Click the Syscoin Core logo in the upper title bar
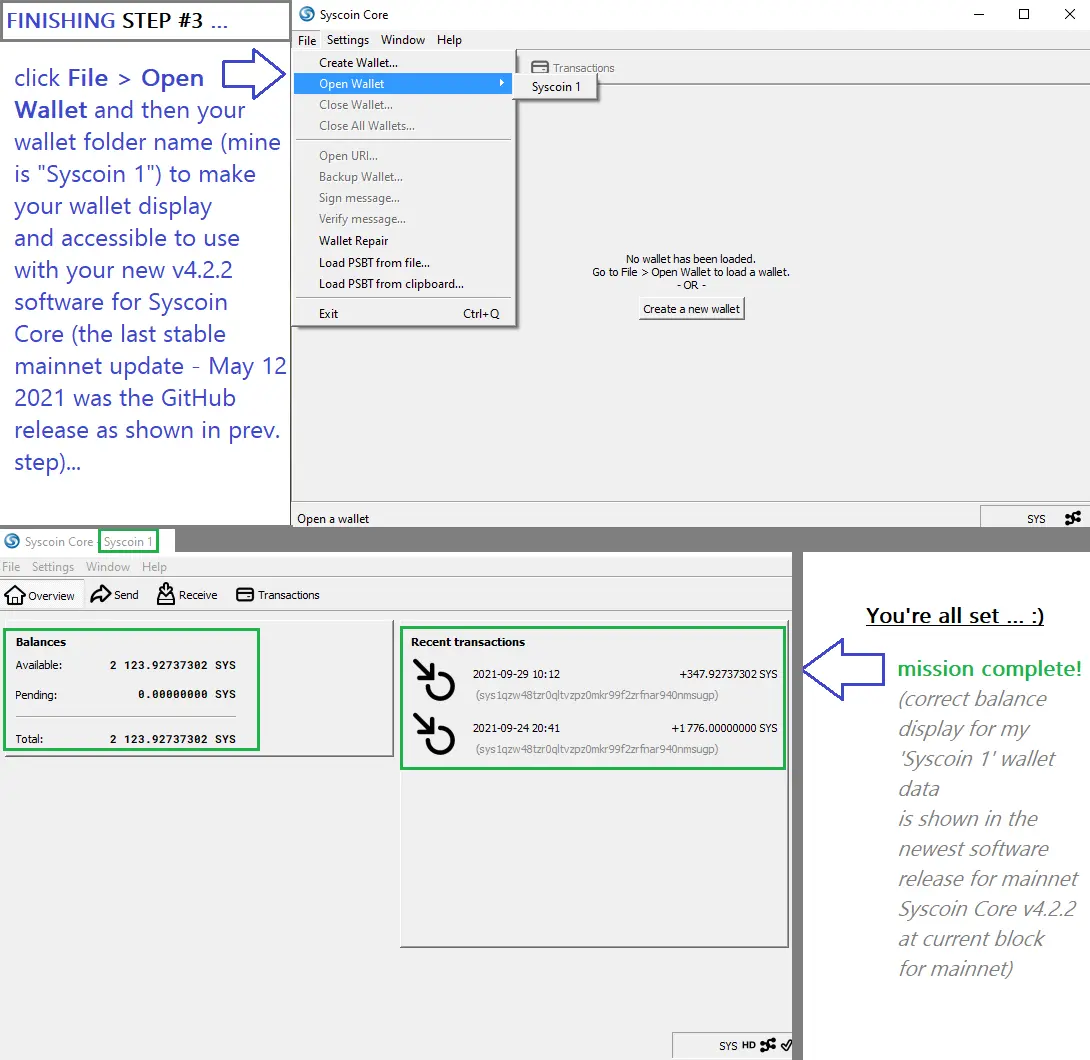 pyautogui.click(x=307, y=14)
